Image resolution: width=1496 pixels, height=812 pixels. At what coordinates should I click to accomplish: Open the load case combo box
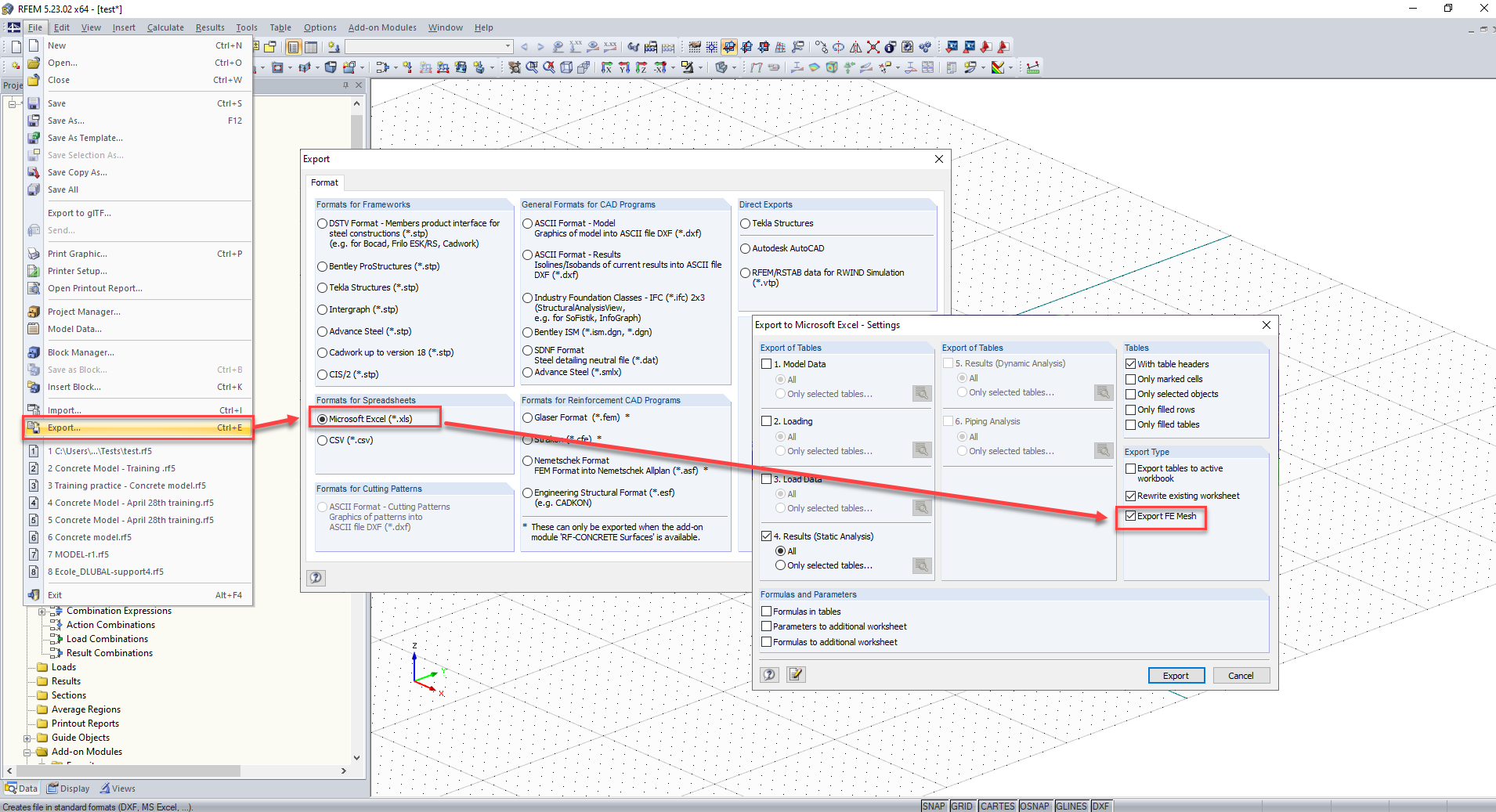pos(429,47)
